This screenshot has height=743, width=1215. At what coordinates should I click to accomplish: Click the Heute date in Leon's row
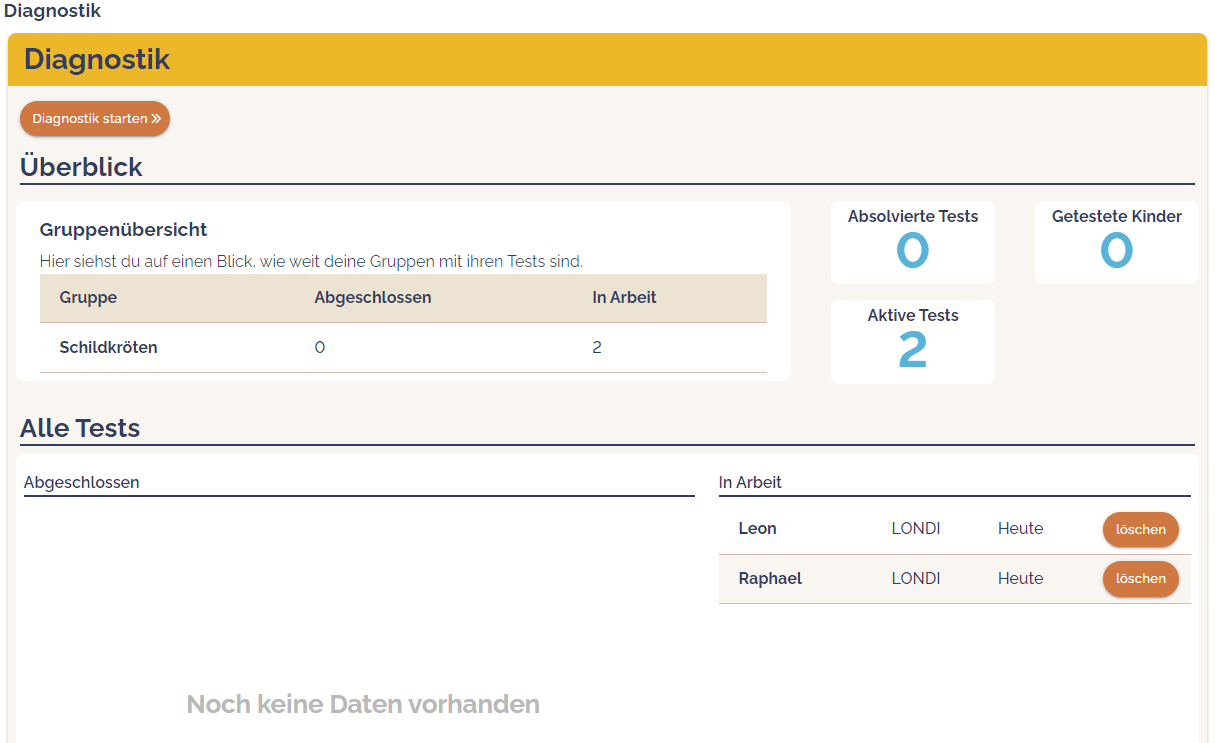coord(1020,529)
